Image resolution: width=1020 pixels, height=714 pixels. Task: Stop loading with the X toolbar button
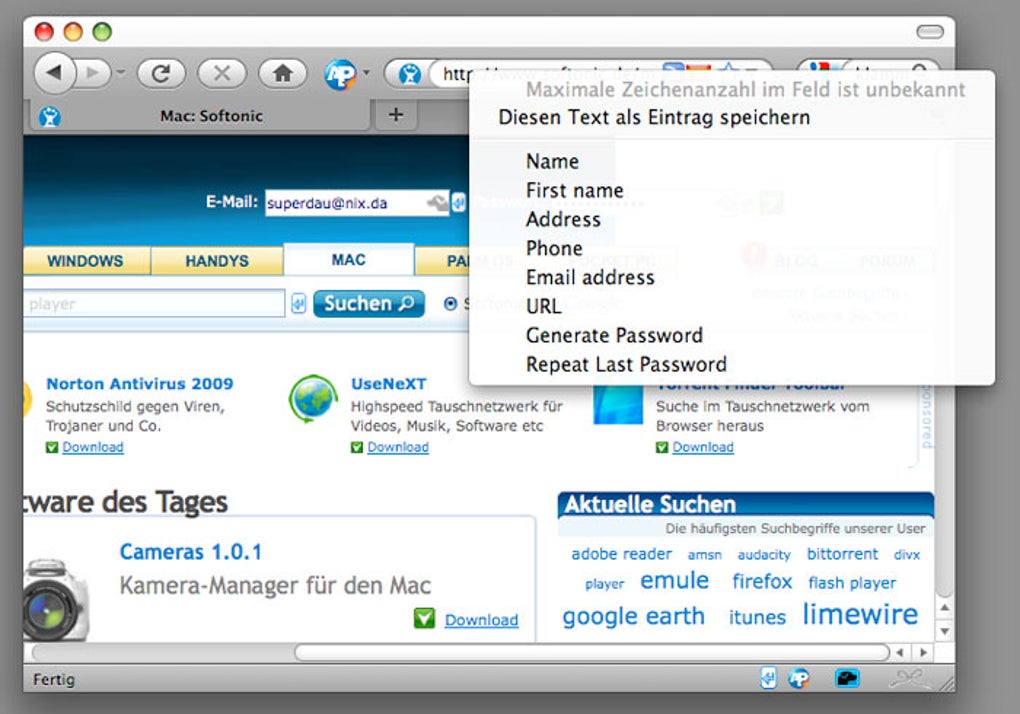point(222,73)
